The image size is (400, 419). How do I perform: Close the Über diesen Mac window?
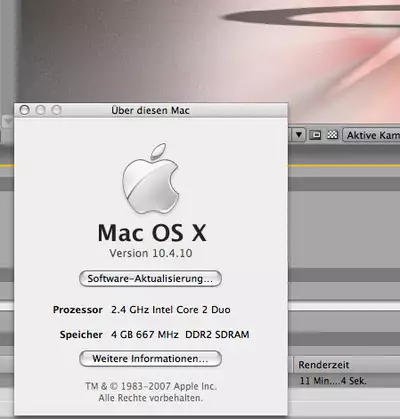tap(24, 110)
